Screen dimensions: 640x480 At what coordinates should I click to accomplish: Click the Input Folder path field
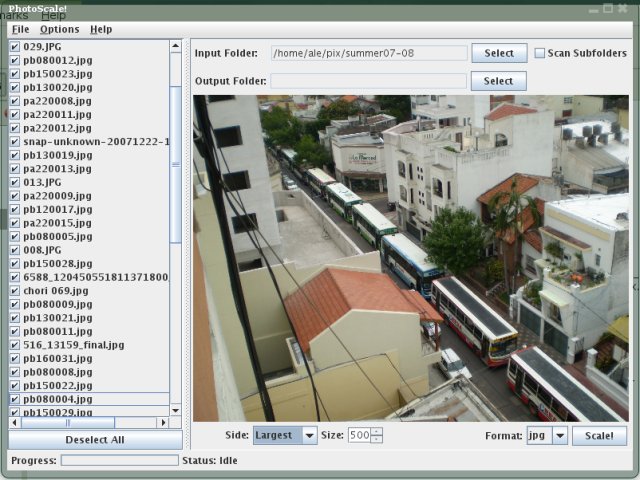(369, 53)
